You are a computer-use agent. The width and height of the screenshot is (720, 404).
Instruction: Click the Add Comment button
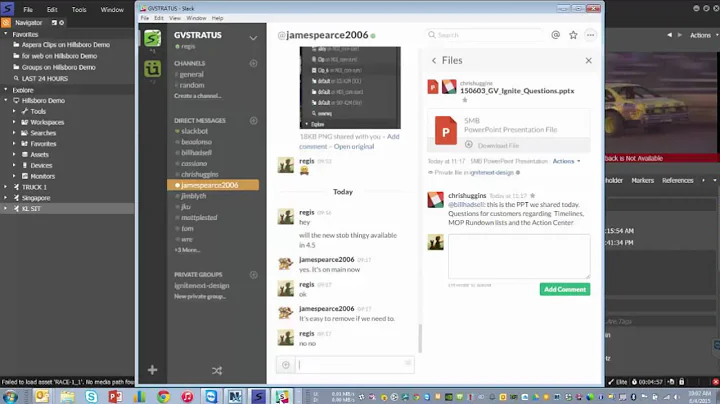(565, 289)
